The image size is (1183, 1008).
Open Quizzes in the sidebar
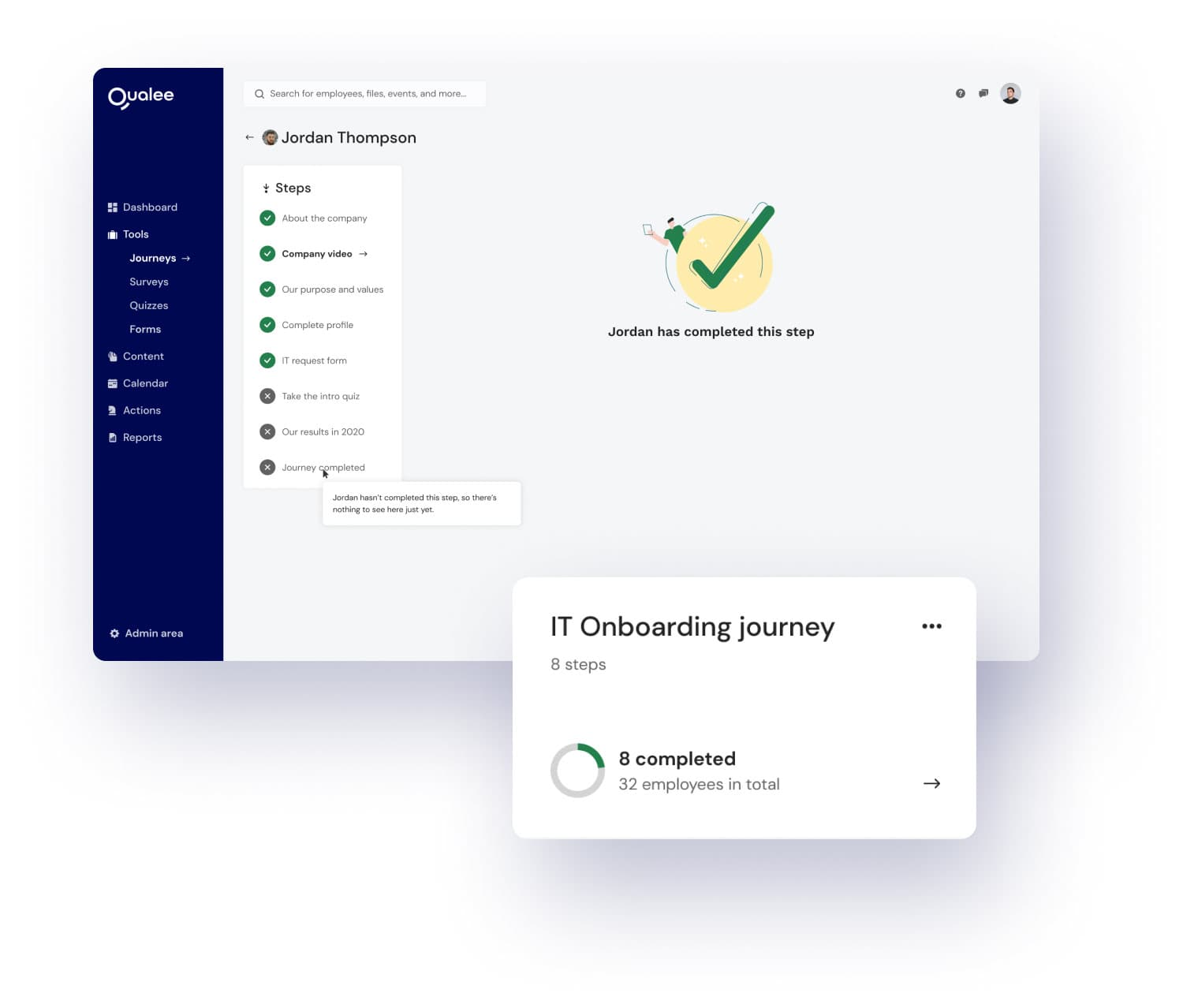pyautogui.click(x=149, y=306)
